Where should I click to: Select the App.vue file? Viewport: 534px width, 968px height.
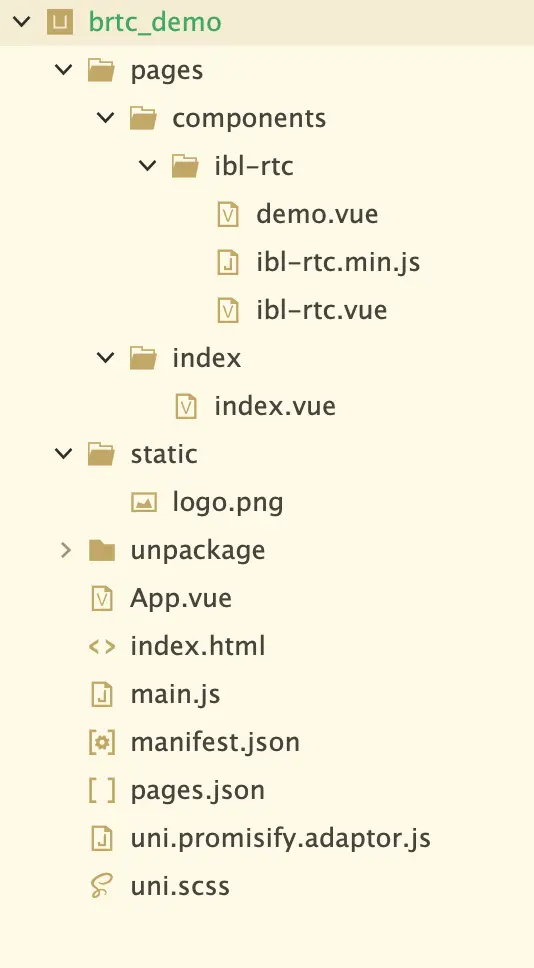tap(181, 598)
